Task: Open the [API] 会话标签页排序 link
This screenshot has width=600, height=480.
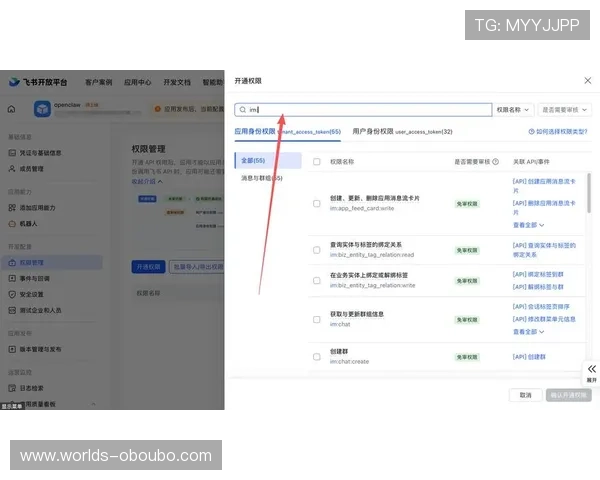Action: point(541,307)
